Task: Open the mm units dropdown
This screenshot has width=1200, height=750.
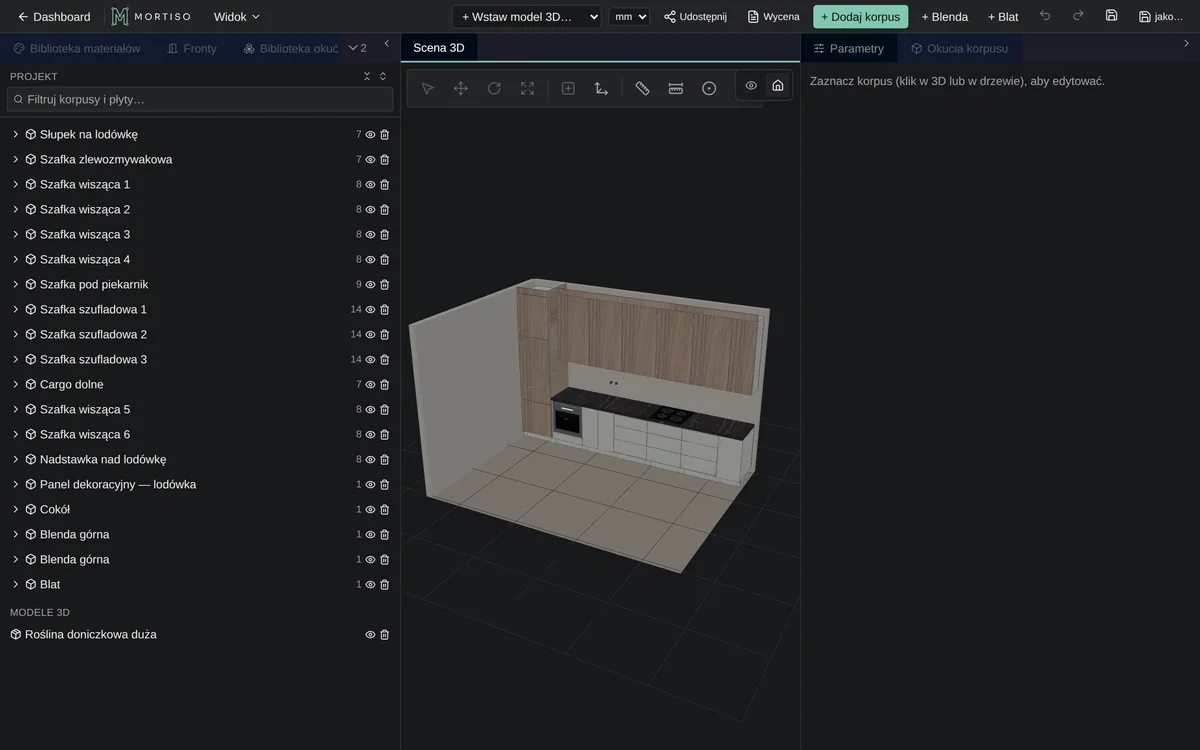Action: coord(629,16)
